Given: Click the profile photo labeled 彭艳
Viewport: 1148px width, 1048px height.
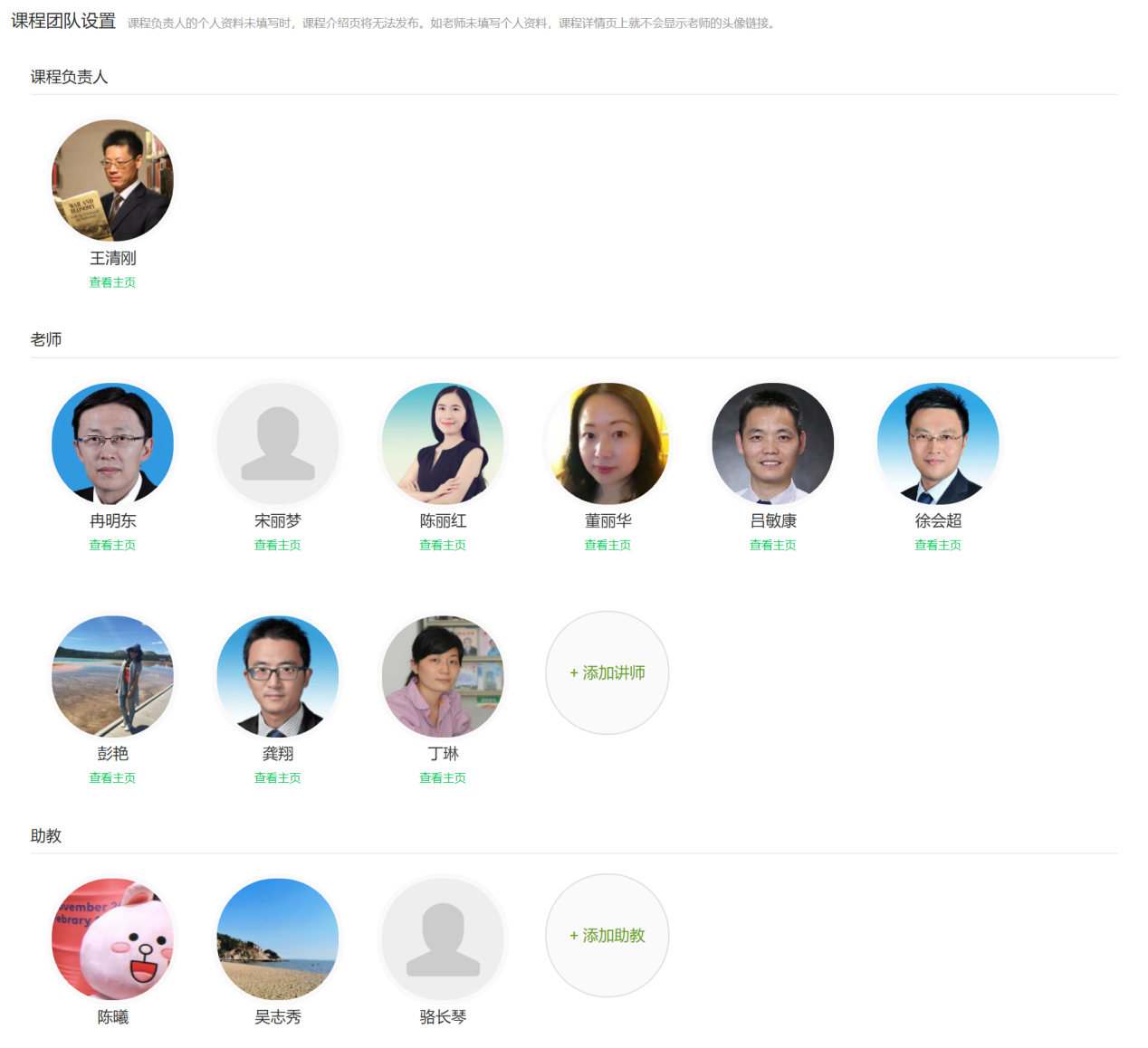Looking at the screenshot, I should pyautogui.click(x=112, y=676).
